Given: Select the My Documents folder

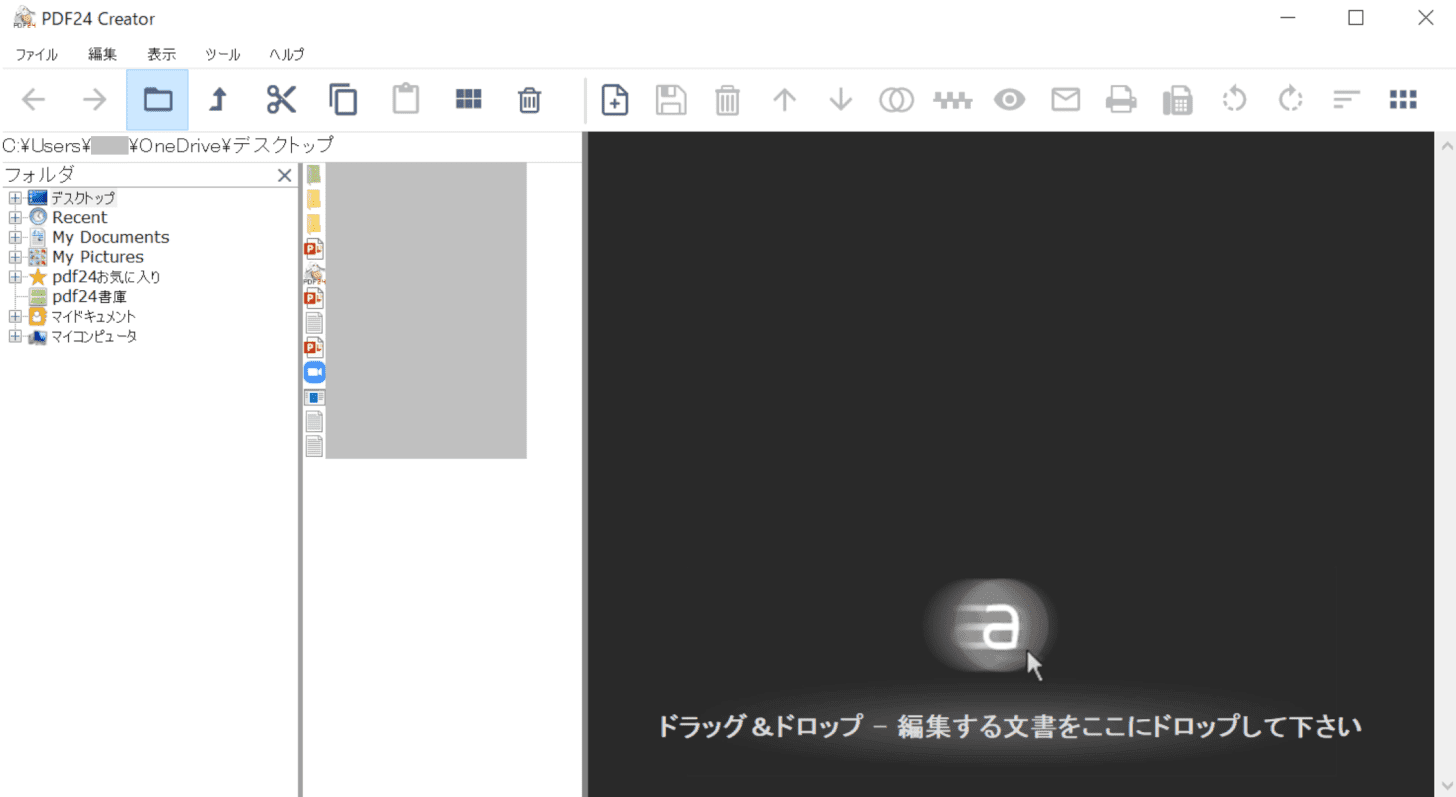Looking at the screenshot, I should 110,237.
